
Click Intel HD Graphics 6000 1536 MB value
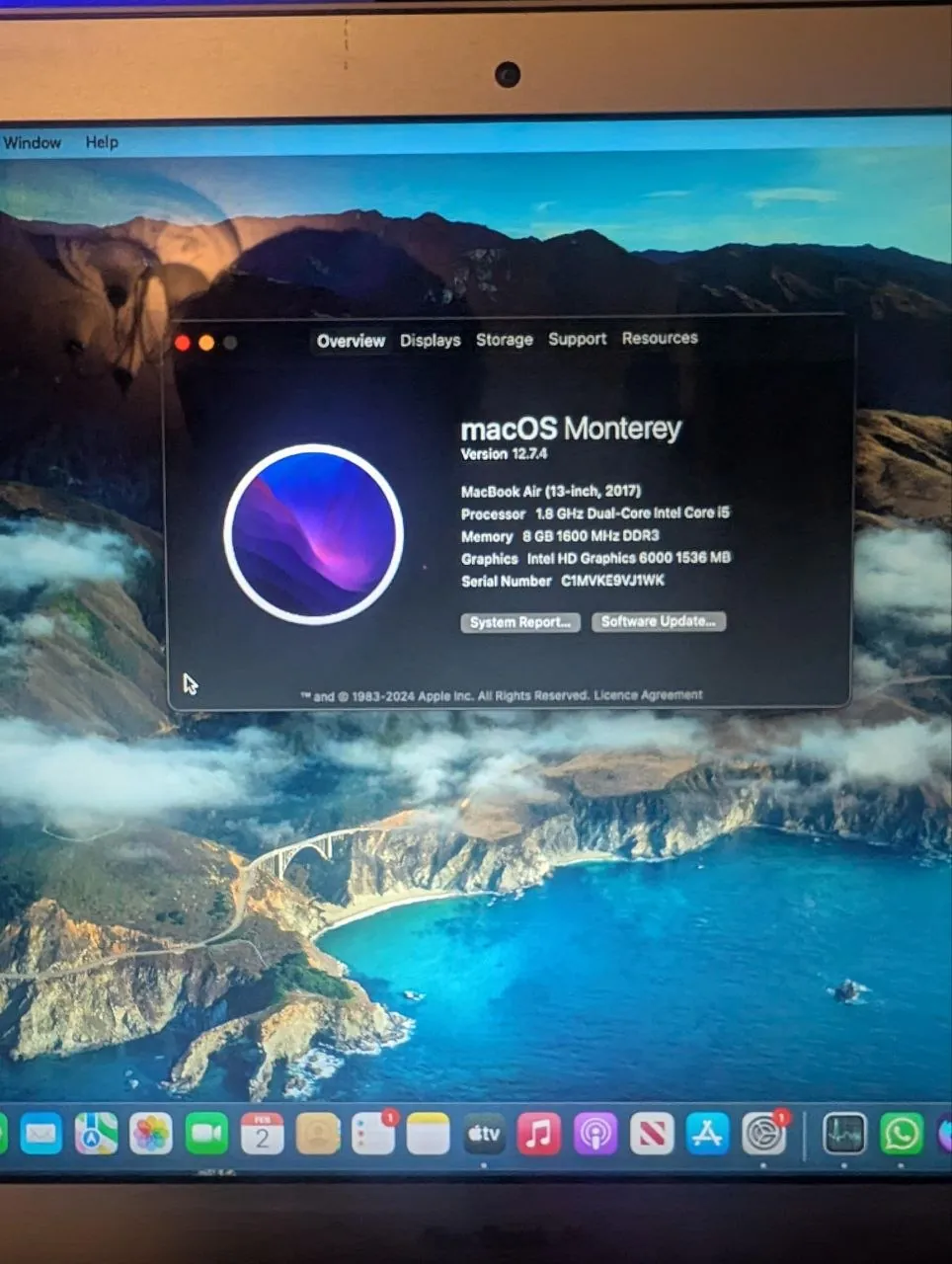click(629, 558)
